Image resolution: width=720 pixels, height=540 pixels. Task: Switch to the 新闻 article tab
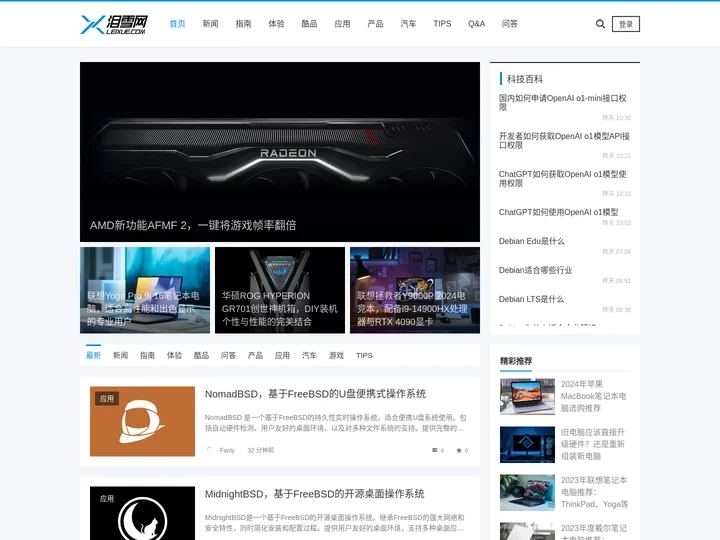coord(120,355)
